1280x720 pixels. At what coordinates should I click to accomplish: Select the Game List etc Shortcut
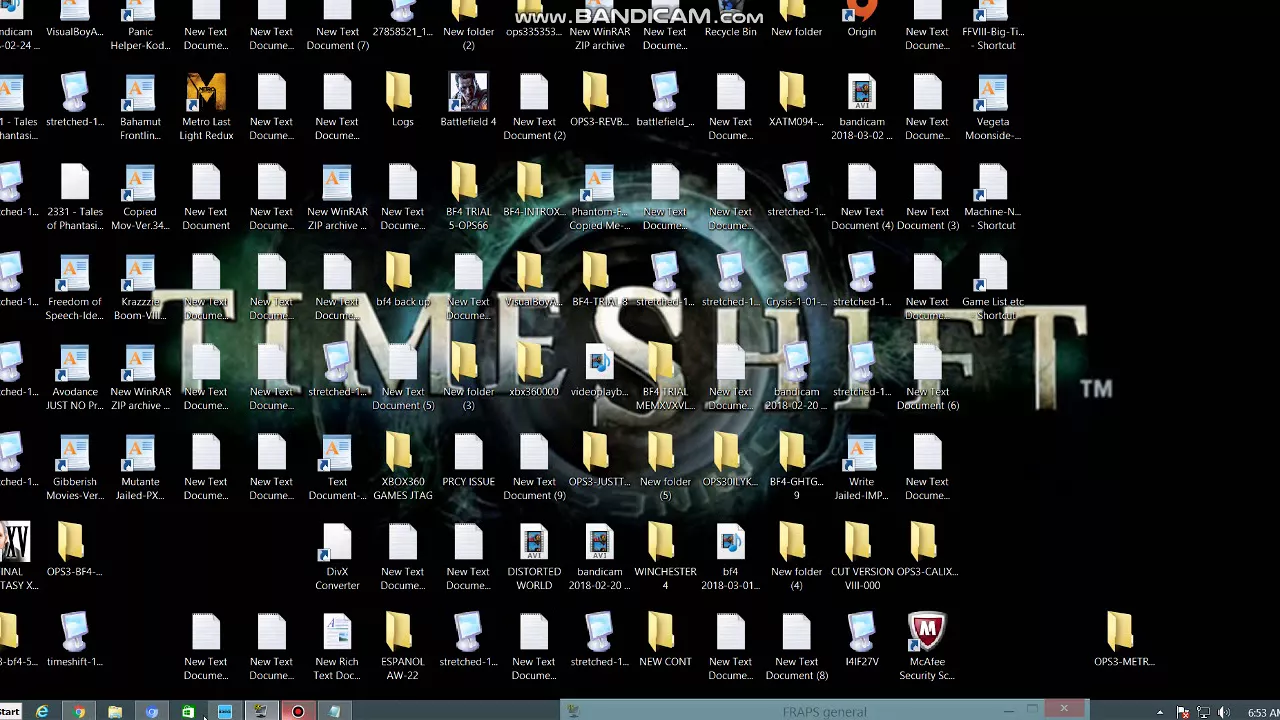(993, 287)
